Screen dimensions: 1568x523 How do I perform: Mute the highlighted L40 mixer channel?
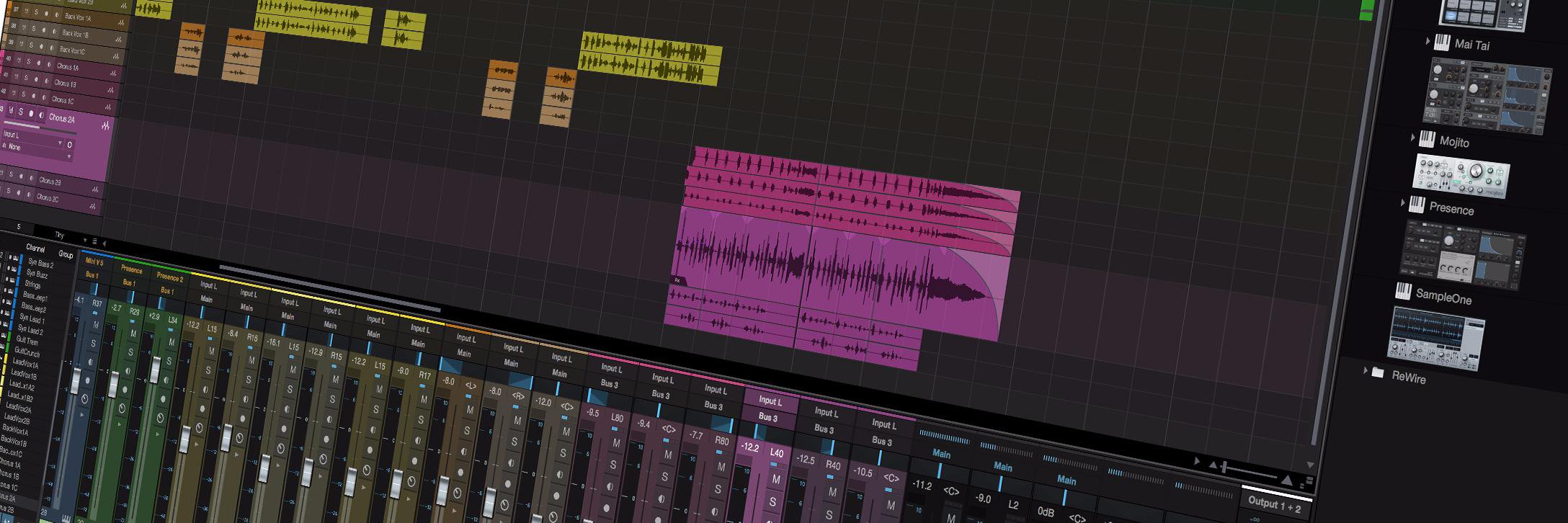coord(776,479)
